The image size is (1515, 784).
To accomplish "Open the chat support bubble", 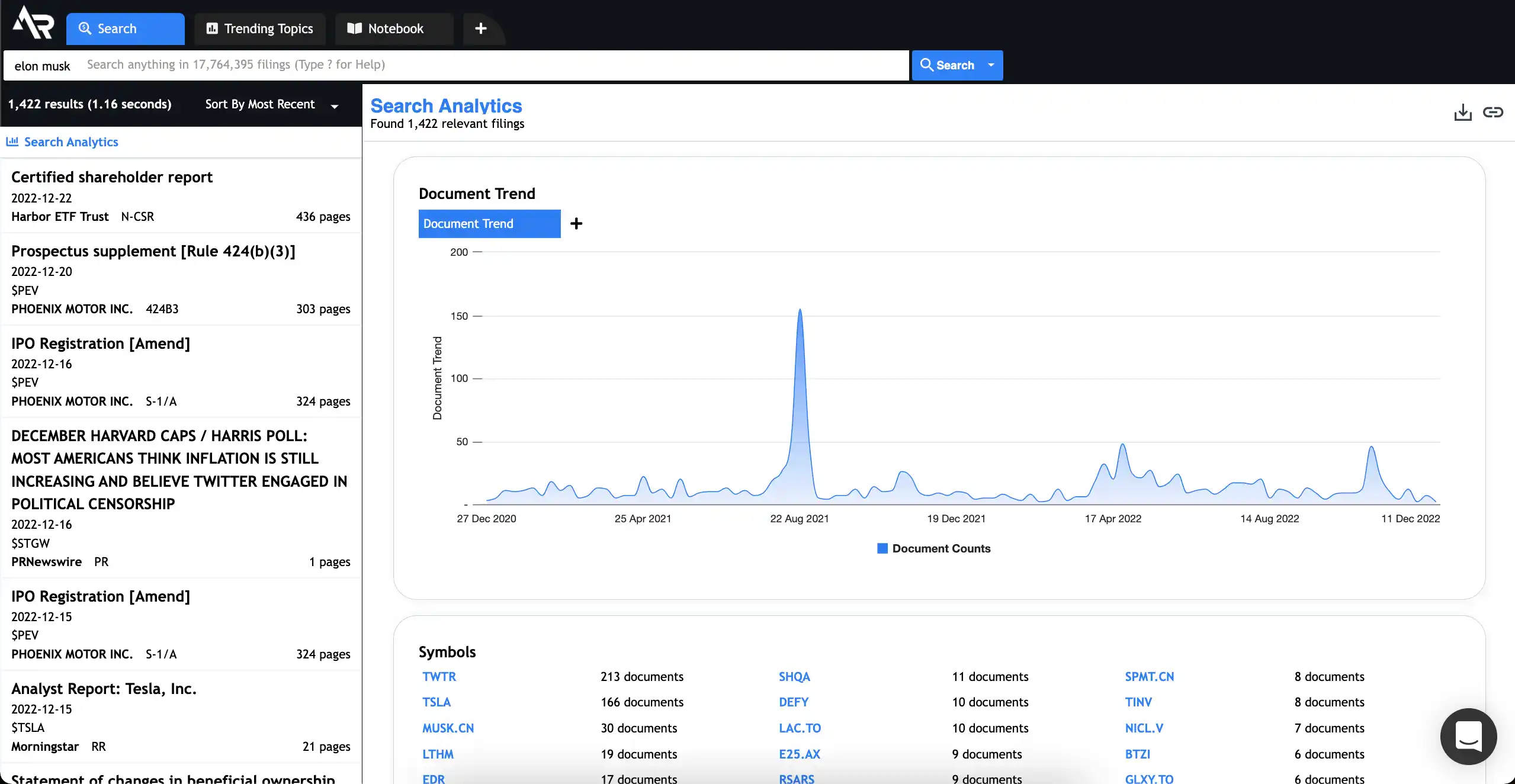I will pyautogui.click(x=1468, y=736).
